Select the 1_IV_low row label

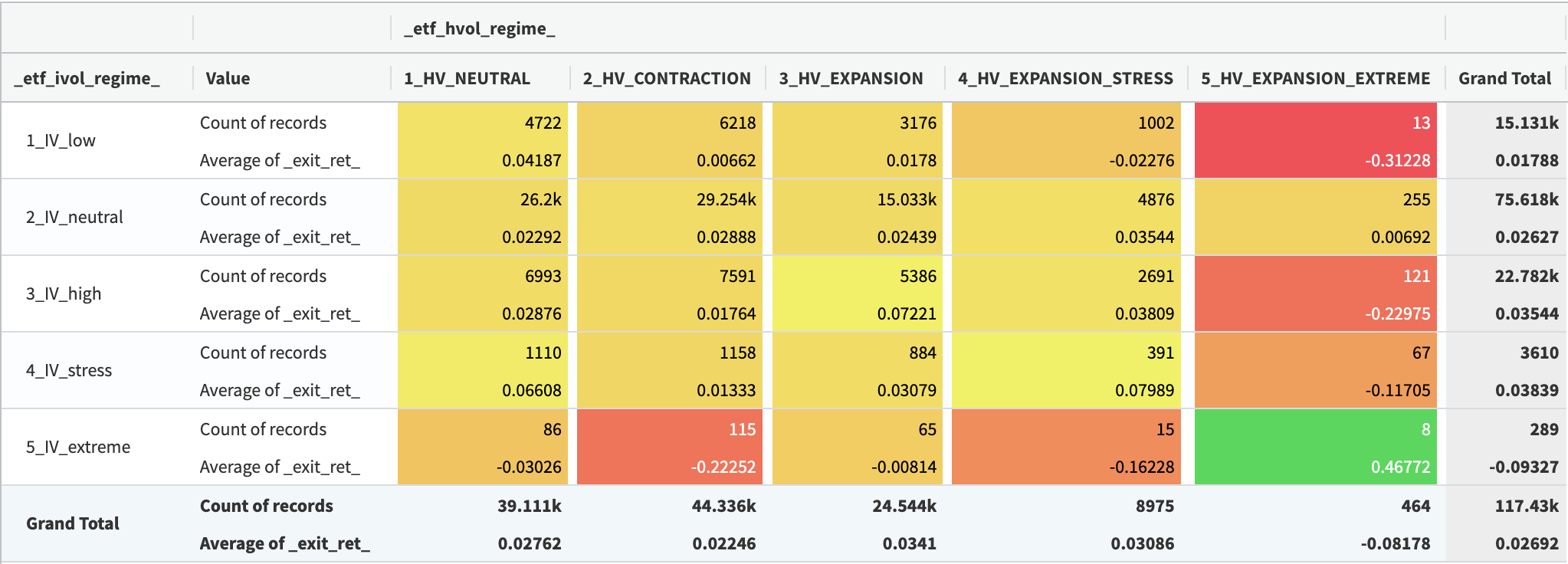[x=61, y=140]
